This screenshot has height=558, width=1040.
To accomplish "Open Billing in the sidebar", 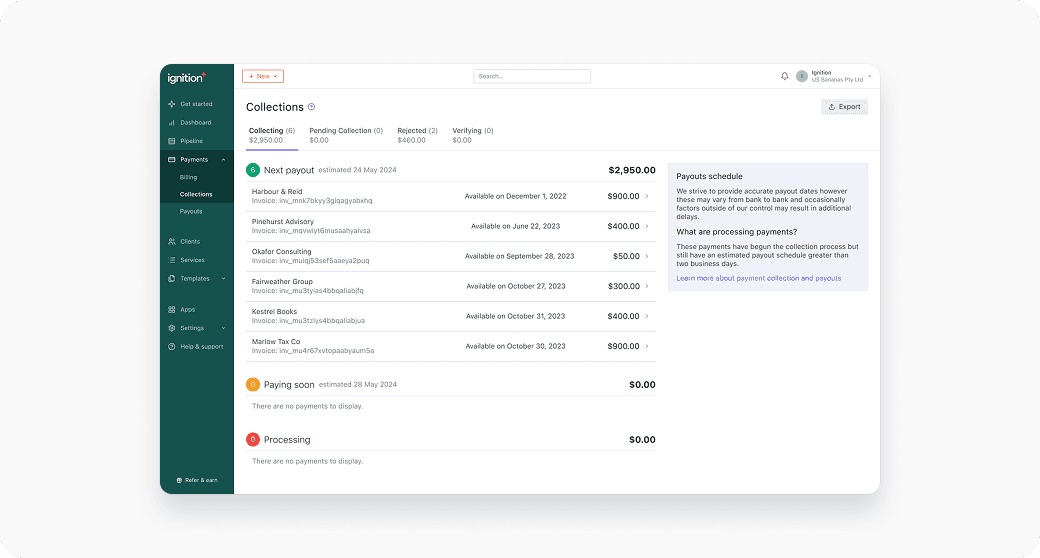I will [188, 178].
